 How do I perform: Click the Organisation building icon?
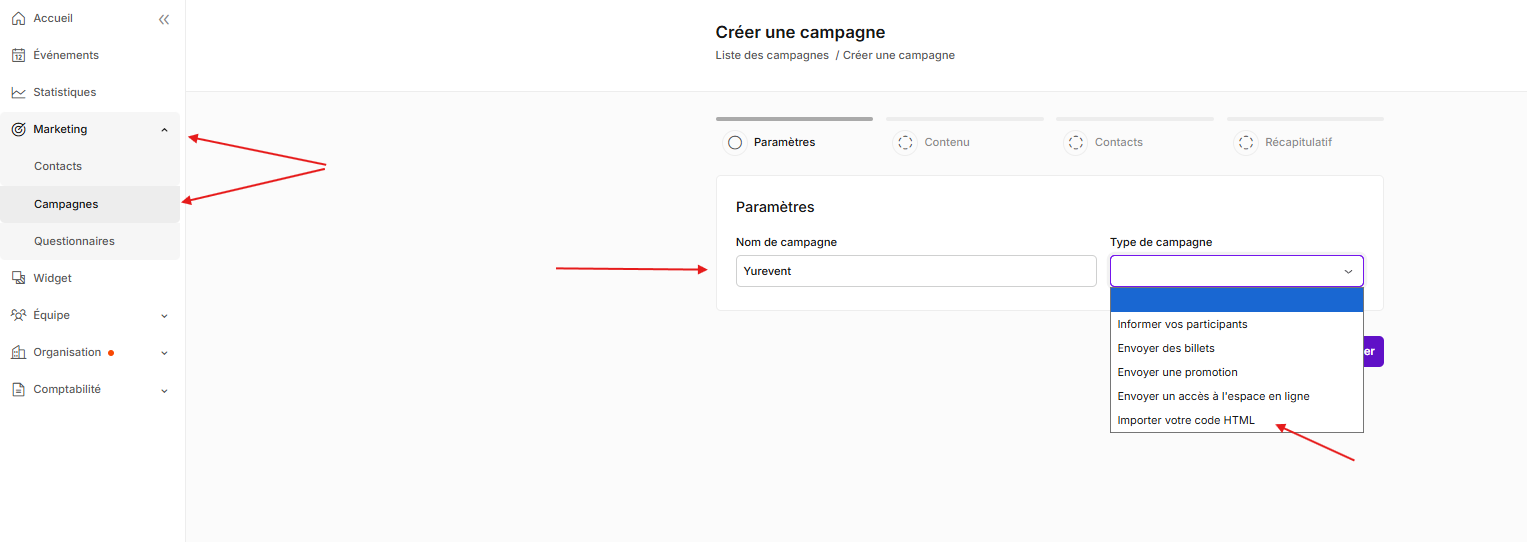(18, 352)
